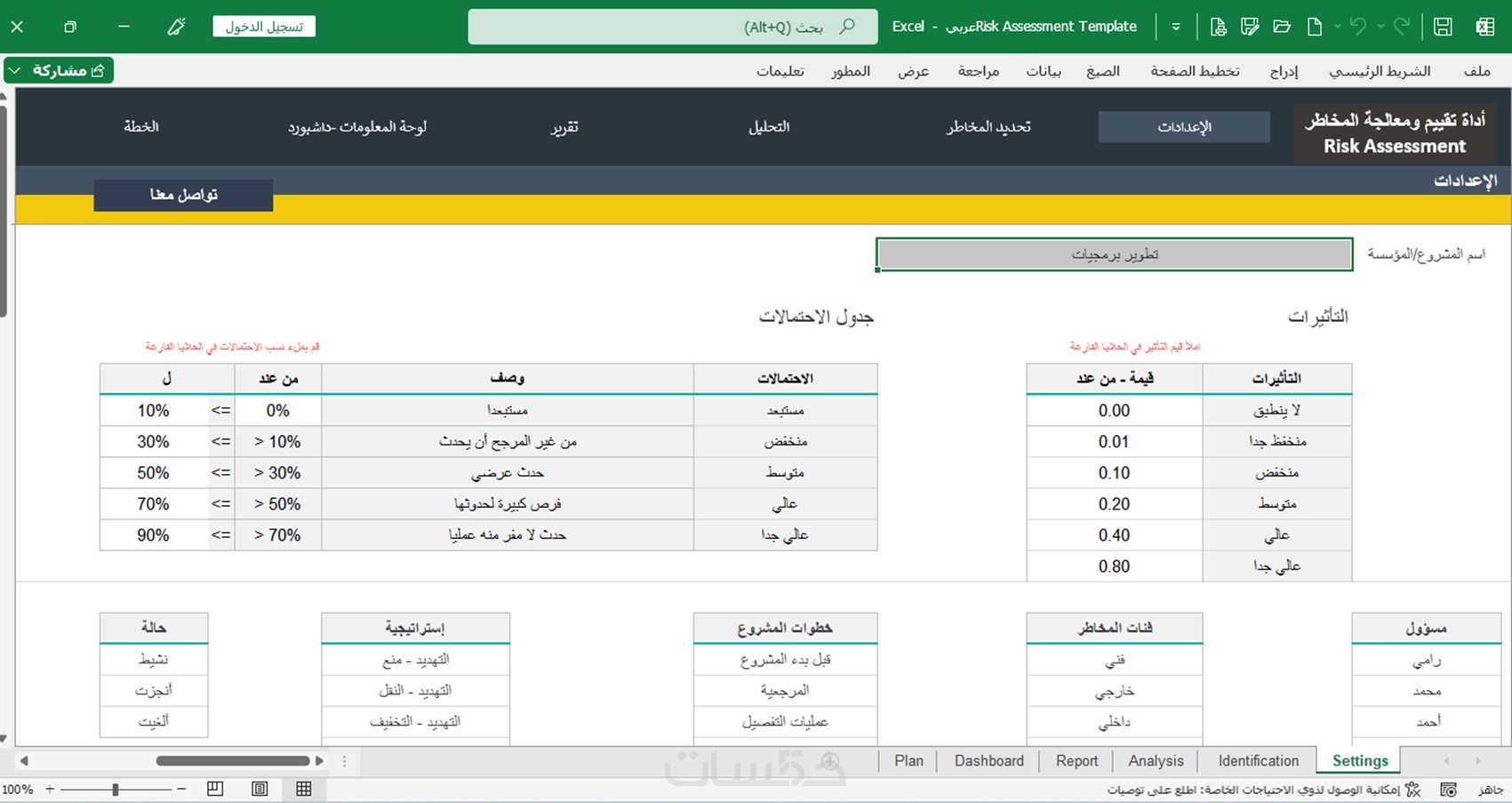Create a new blank document icon
This screenshot has height=803, width=1512.
1314,27
